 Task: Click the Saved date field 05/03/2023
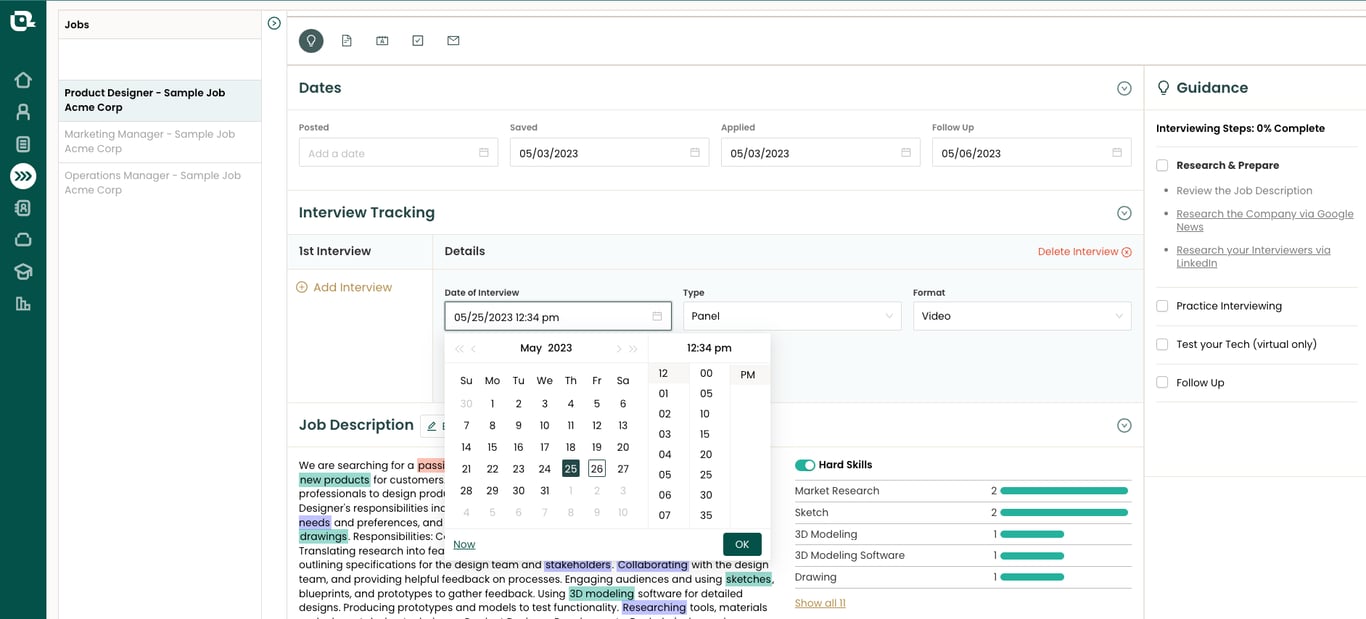pyautogui.click(x=609, y=153)
